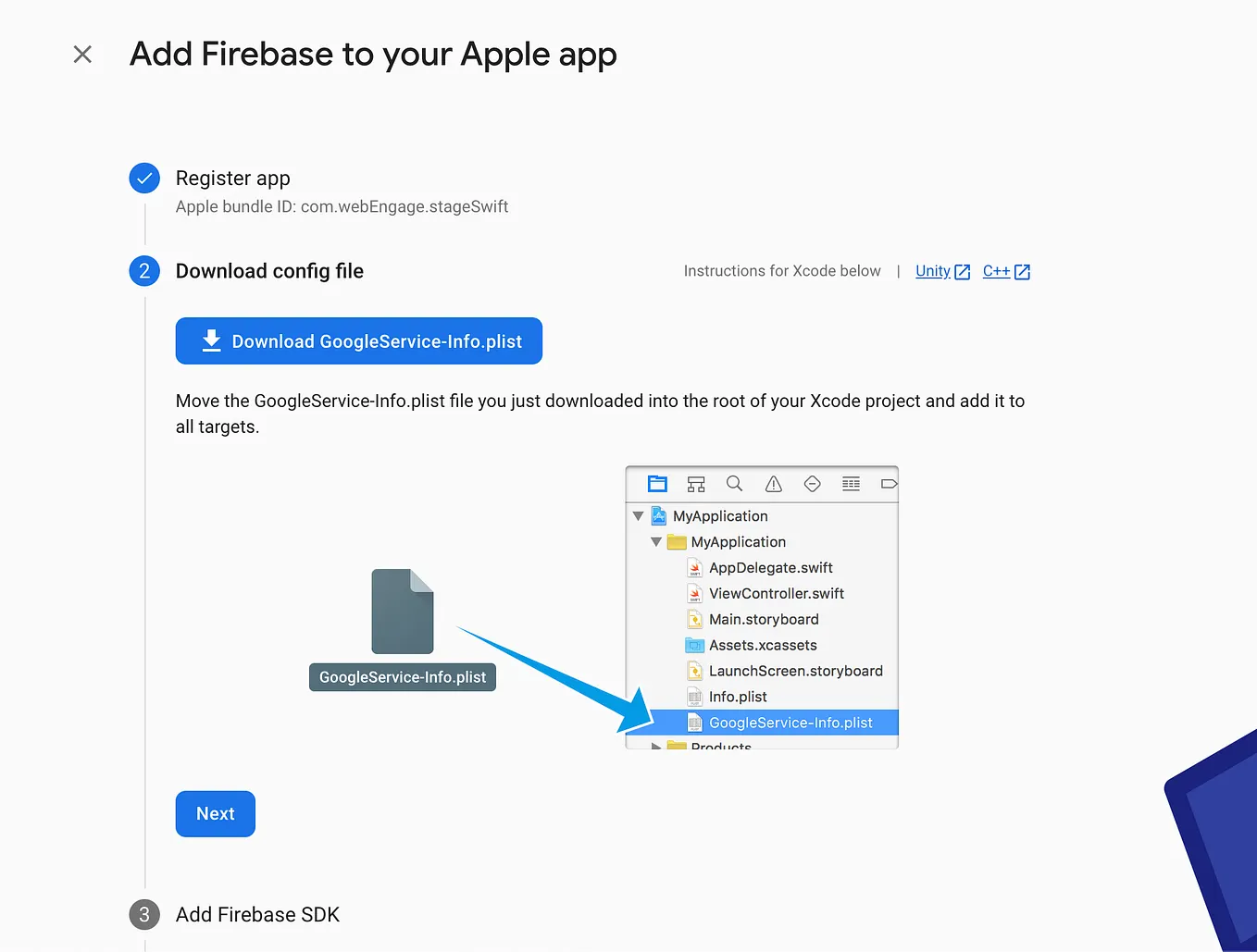Open the Xcode issue navigator warning icon
This screenshot has height=952, width=1257.
tap(774, 484)
